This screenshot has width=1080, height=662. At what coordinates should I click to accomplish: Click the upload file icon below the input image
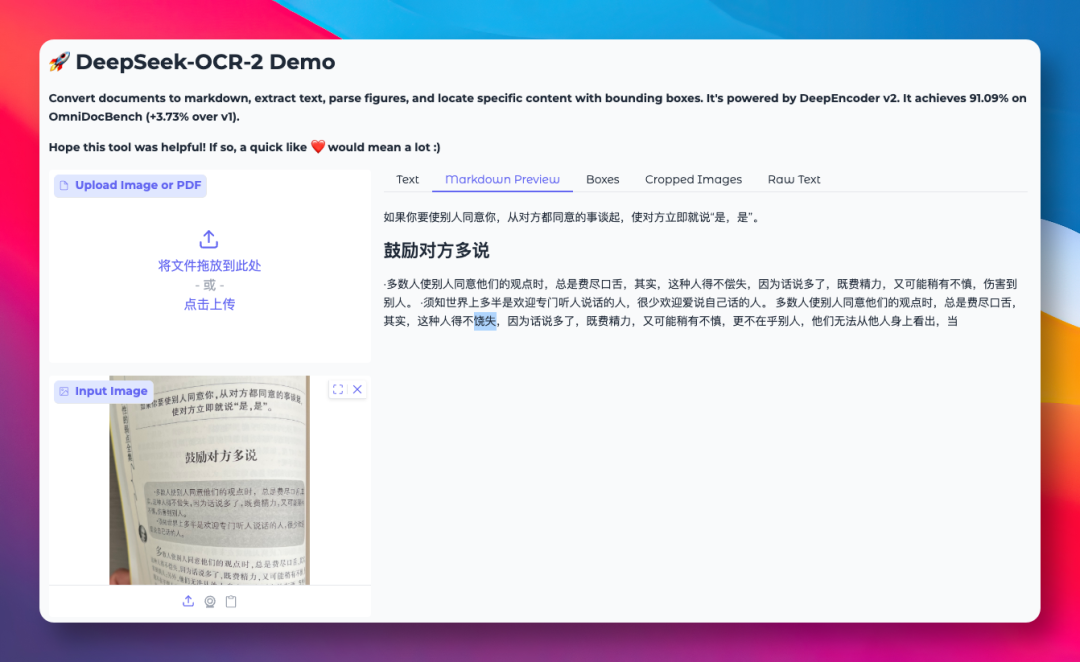point(188,601)
